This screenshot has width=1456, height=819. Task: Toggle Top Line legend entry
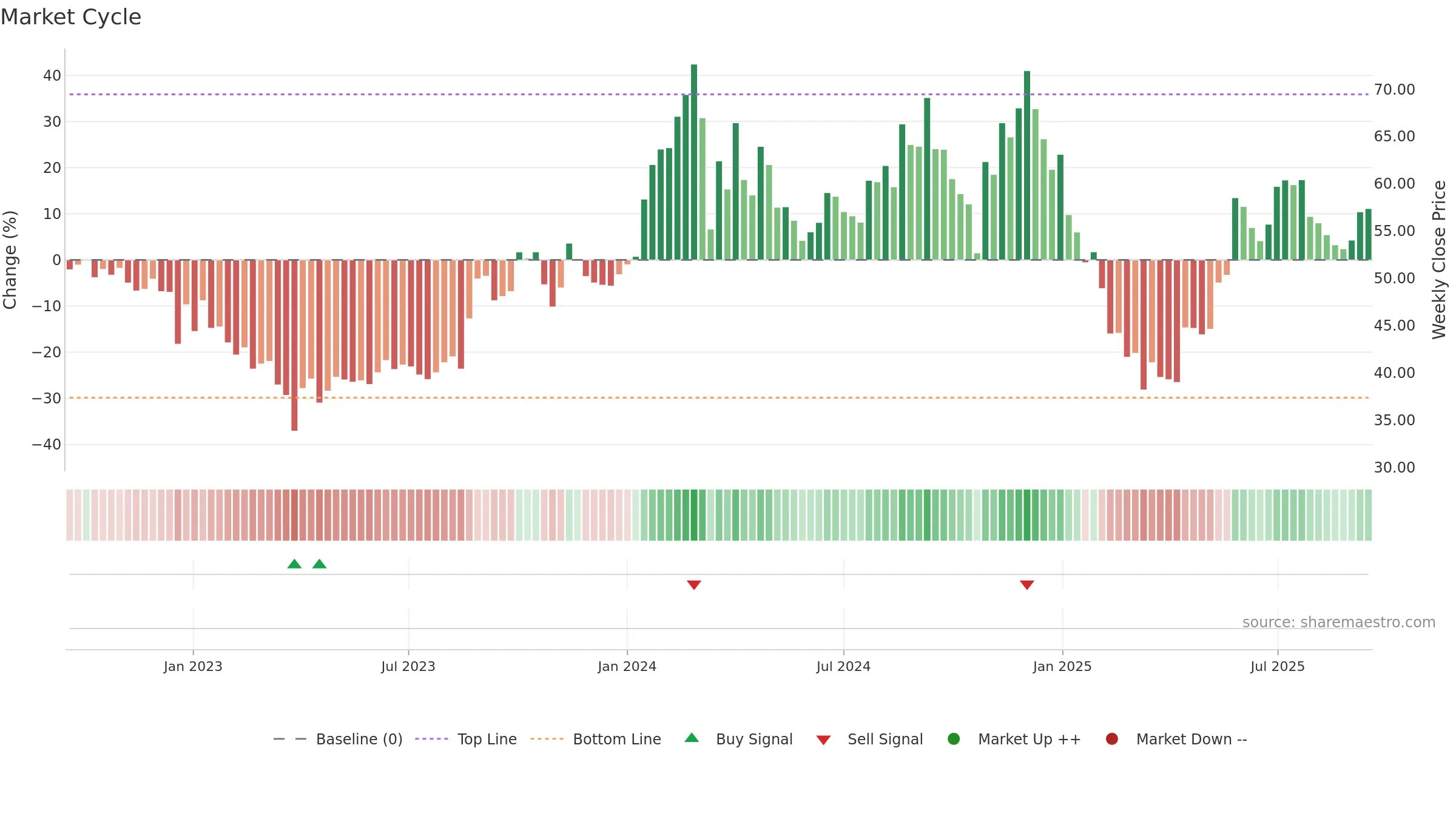466,739
